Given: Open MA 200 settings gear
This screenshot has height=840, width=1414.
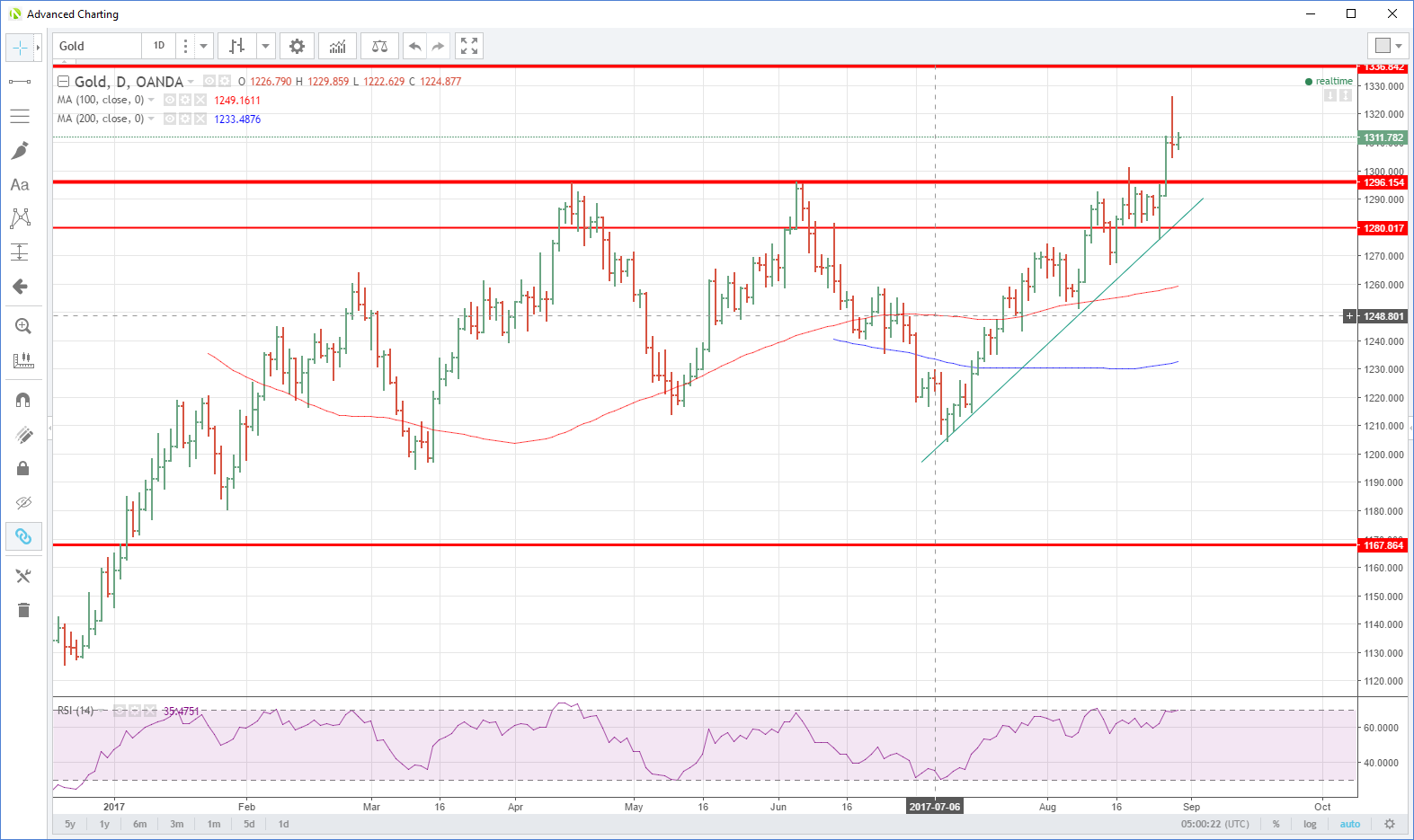Looking at the screenshot, I should (x=185, y=119).
